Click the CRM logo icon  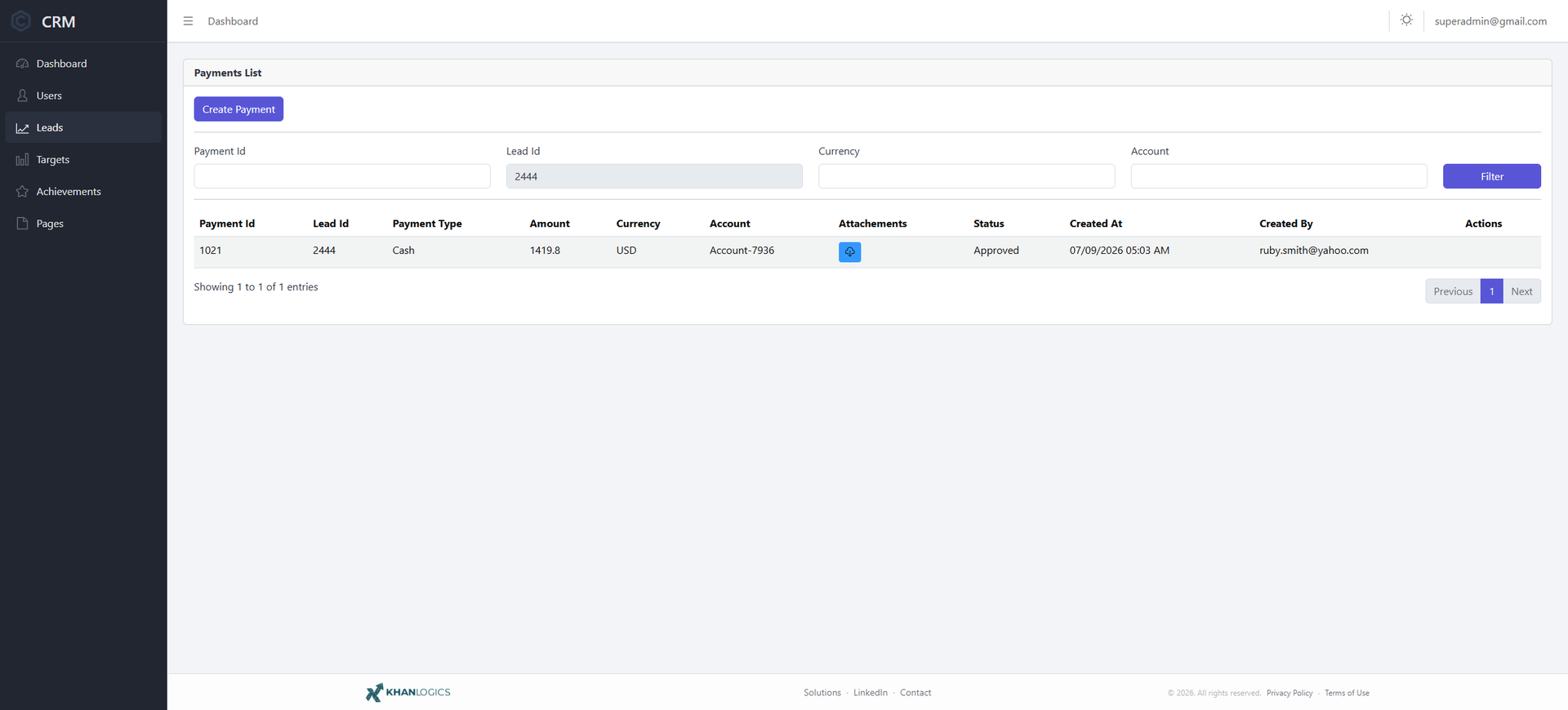[x=21, y=21]
